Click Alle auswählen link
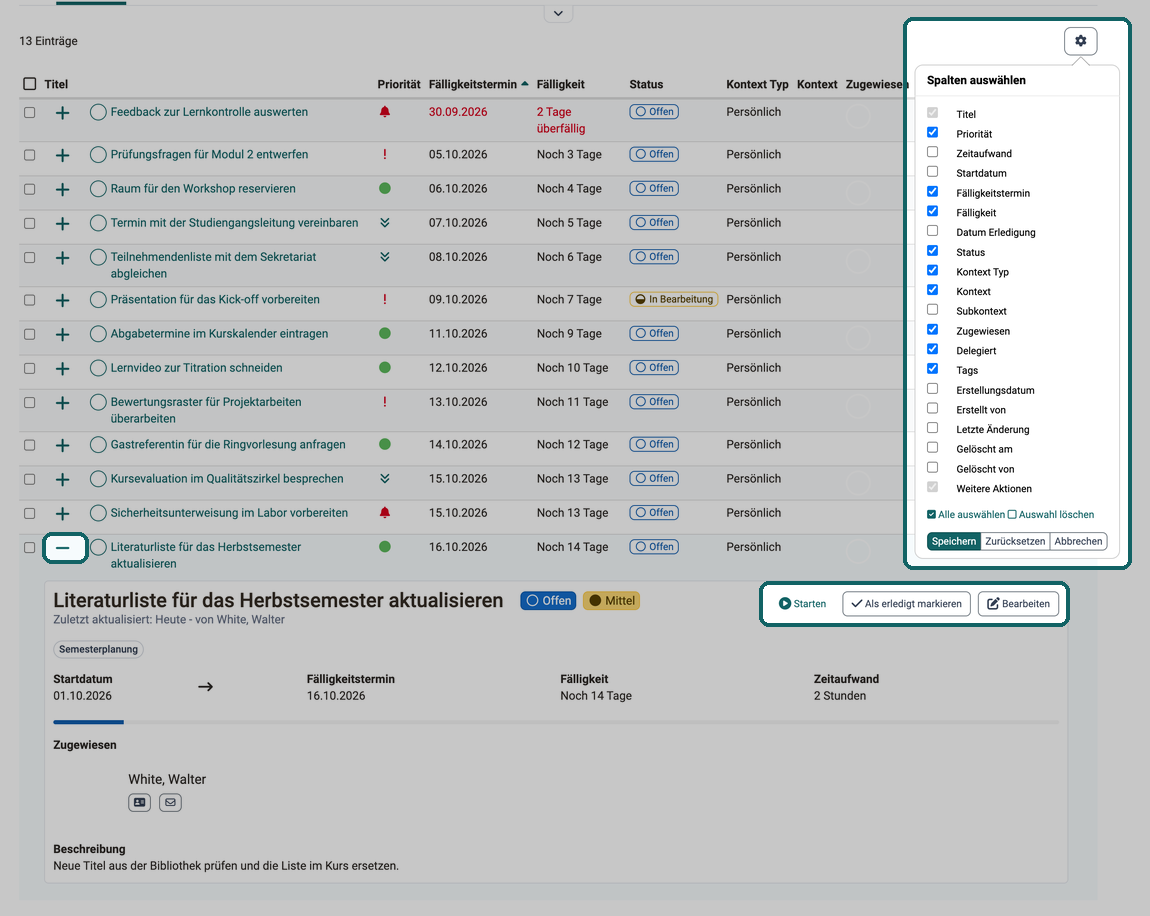This screenshot has height=916, width=1150. pos(966,515)
